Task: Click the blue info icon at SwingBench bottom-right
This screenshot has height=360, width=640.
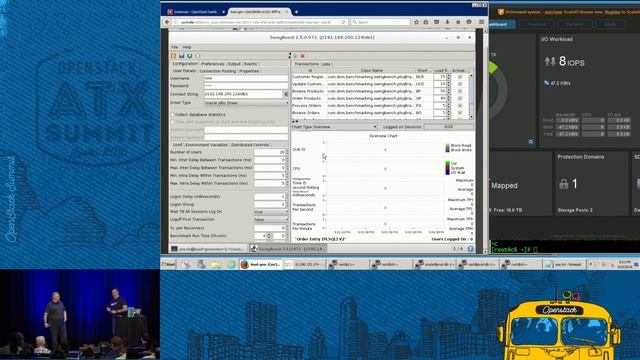Action: point(470,249)
